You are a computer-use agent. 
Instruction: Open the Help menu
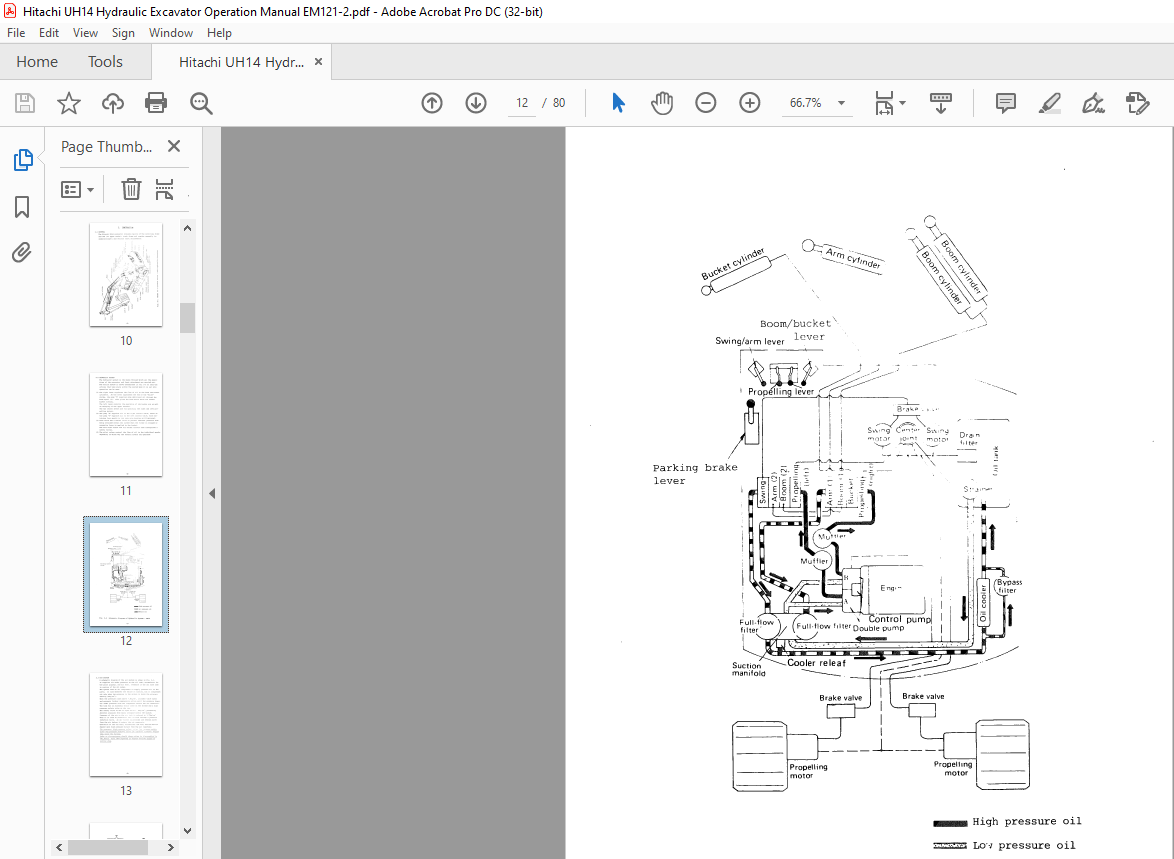click(x=219, y=33)
